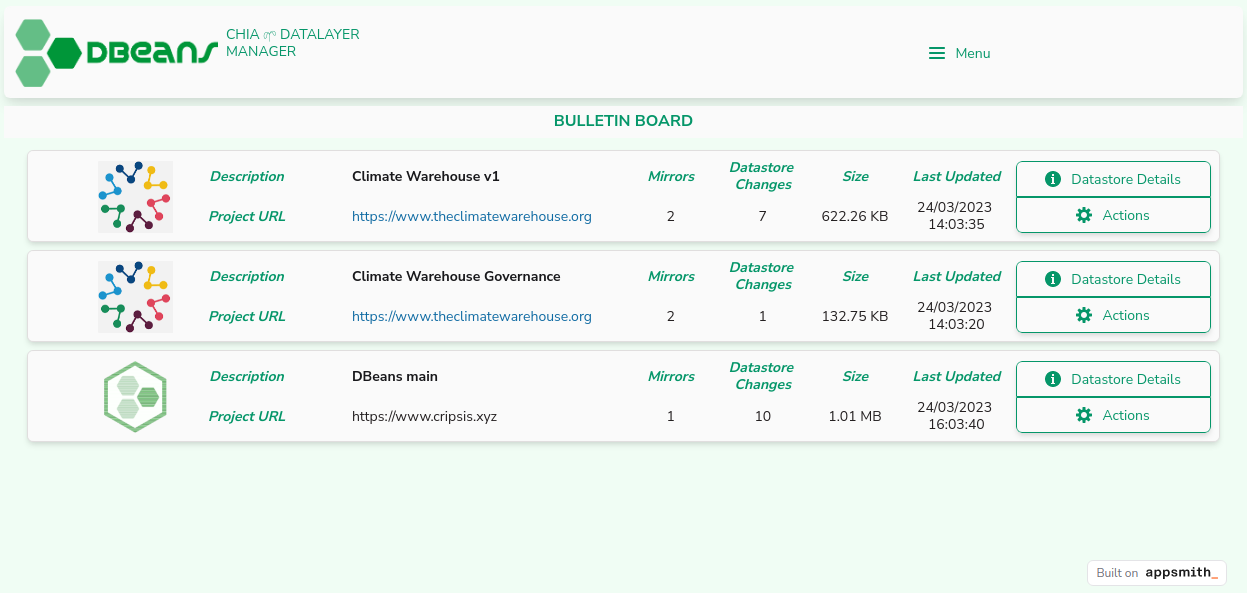Follow the Climate Warehouse Governance project URL link
Image resolution: width=1247 pixels, height=593 pixels.
pos(472,316)
